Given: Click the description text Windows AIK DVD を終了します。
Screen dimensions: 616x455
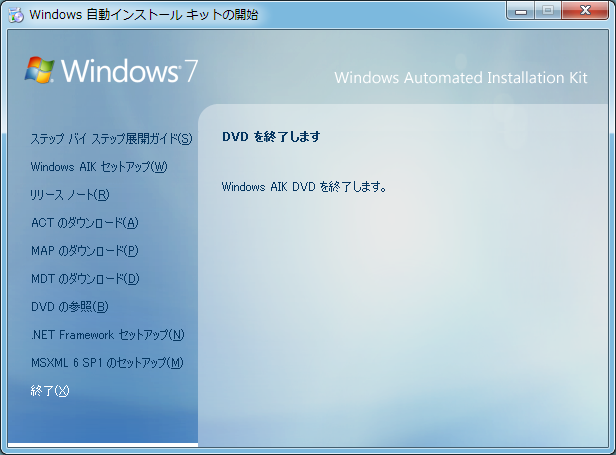Looking at the screenshot, I should pyautogui.click(x=303, y=187).
